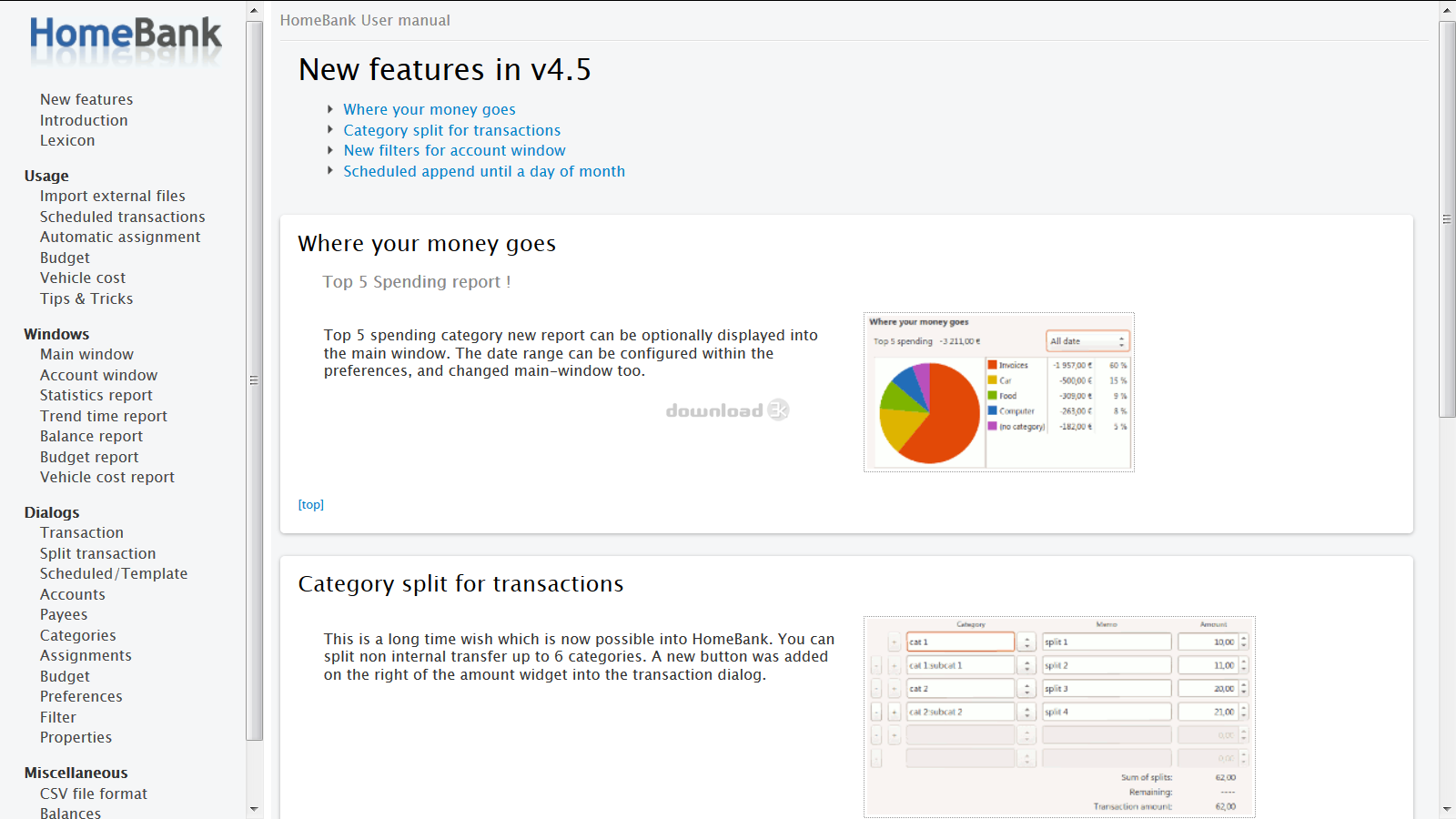Viewport: 1456px width, 819px height.
Task: Open Assignments dialog page
Action: click(x=86, y=655)
